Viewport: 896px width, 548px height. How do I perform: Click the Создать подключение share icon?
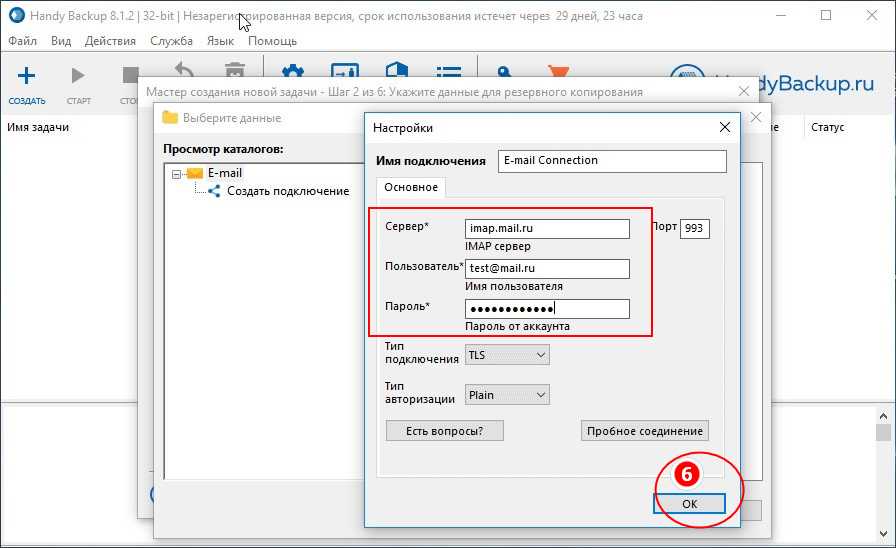click(214, 191)
